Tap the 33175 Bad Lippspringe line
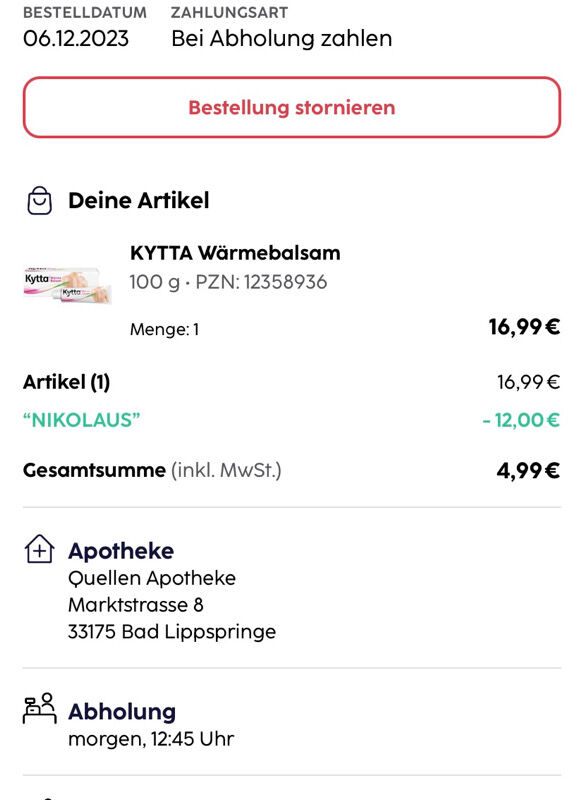The height and width of the screenshot is (800, 584). [x=172, y=632]
